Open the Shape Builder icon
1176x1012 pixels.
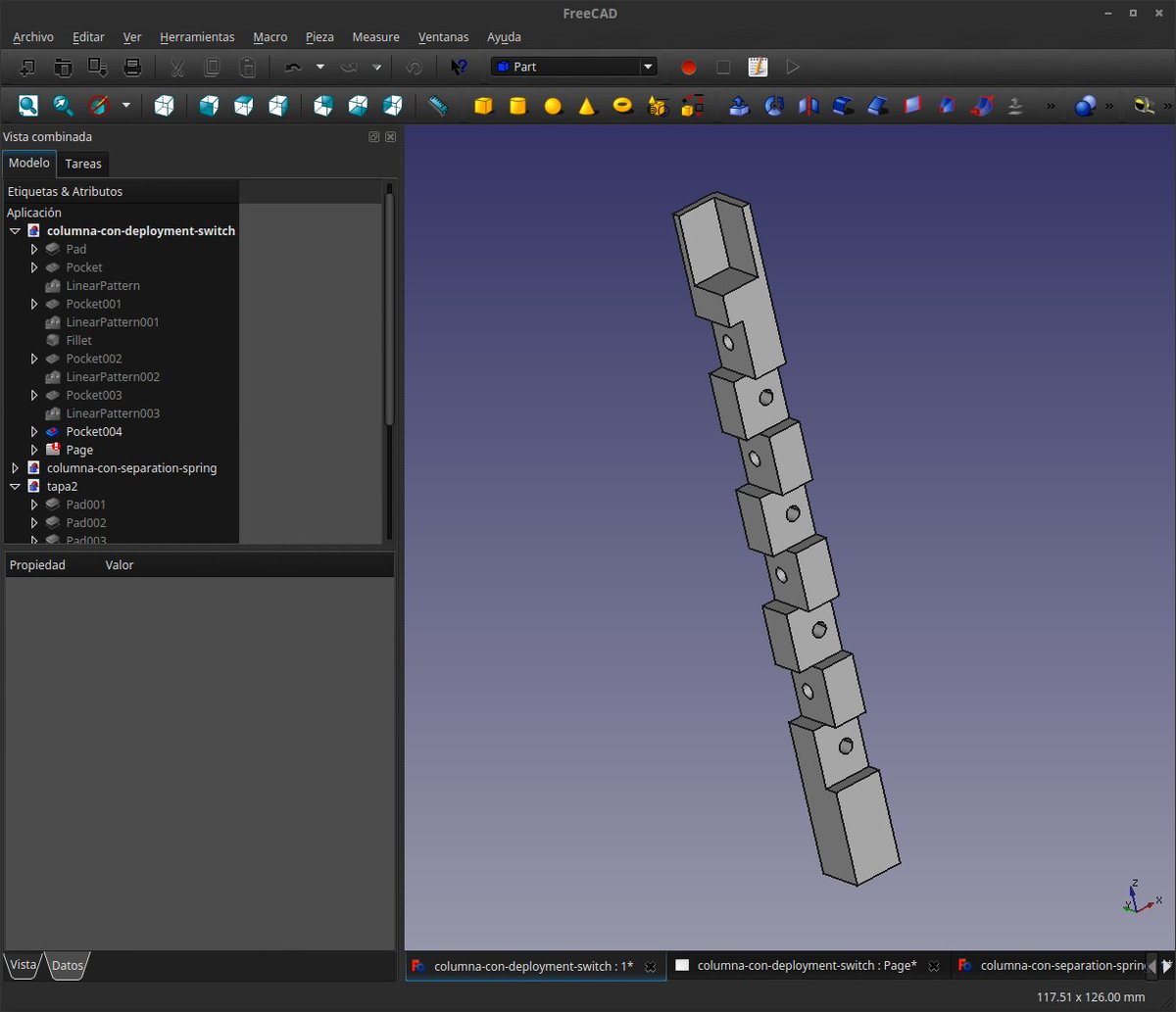coord(693,105)
